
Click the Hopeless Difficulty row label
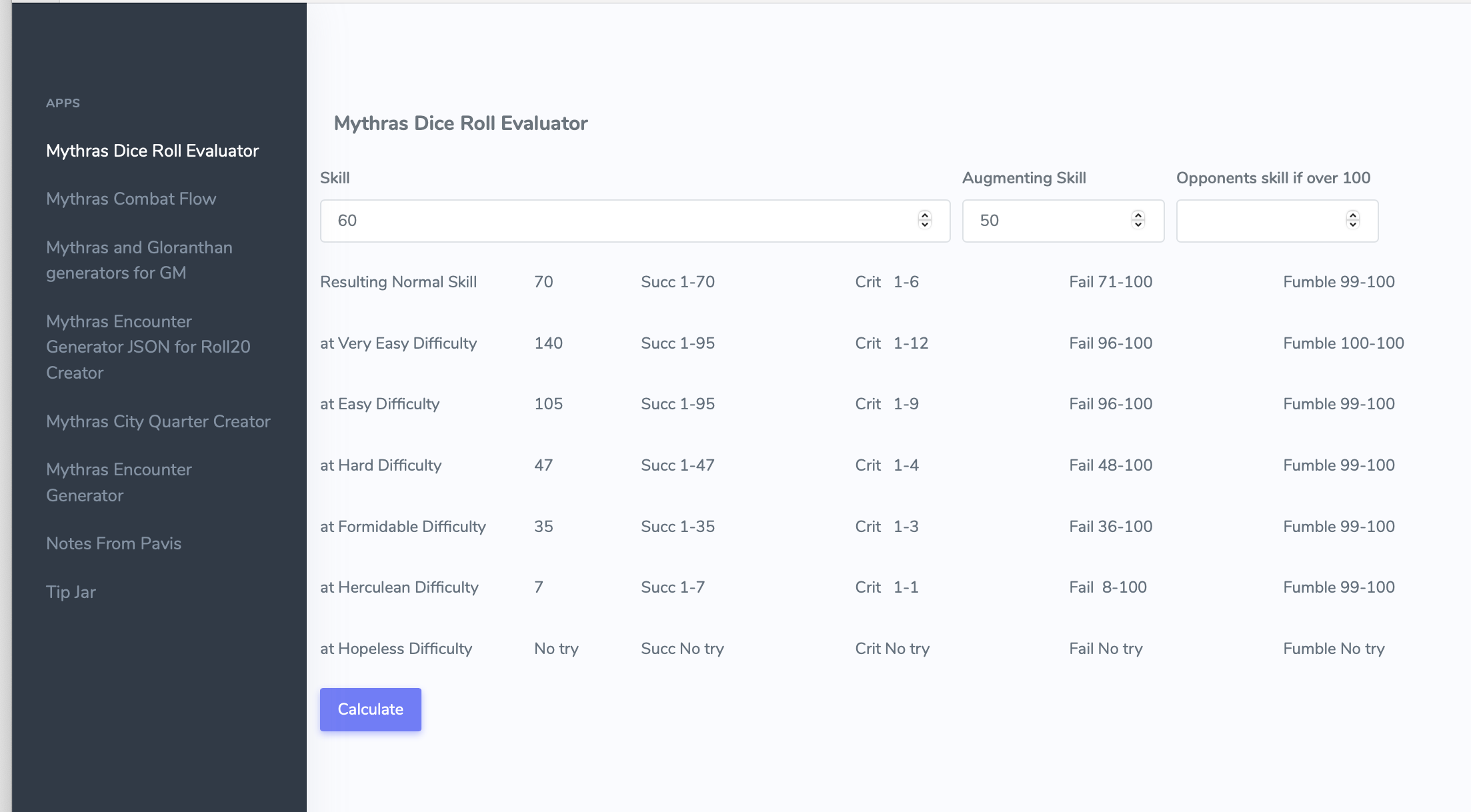click(395, 649)
